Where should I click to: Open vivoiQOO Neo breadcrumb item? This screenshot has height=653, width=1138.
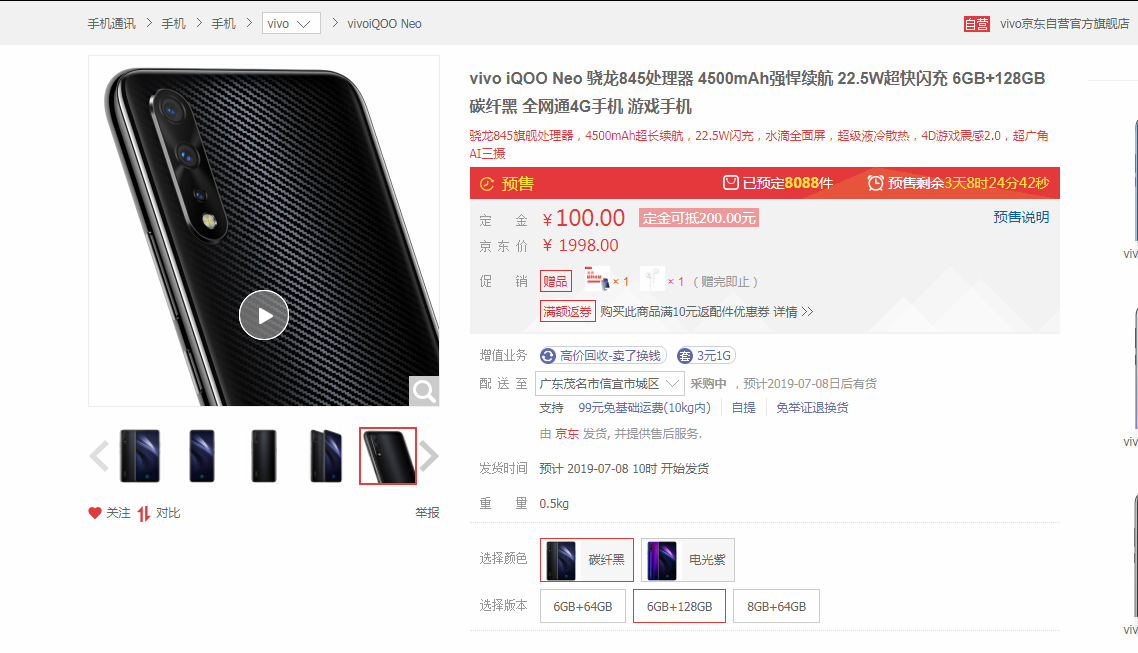click(x=384, y=24)
